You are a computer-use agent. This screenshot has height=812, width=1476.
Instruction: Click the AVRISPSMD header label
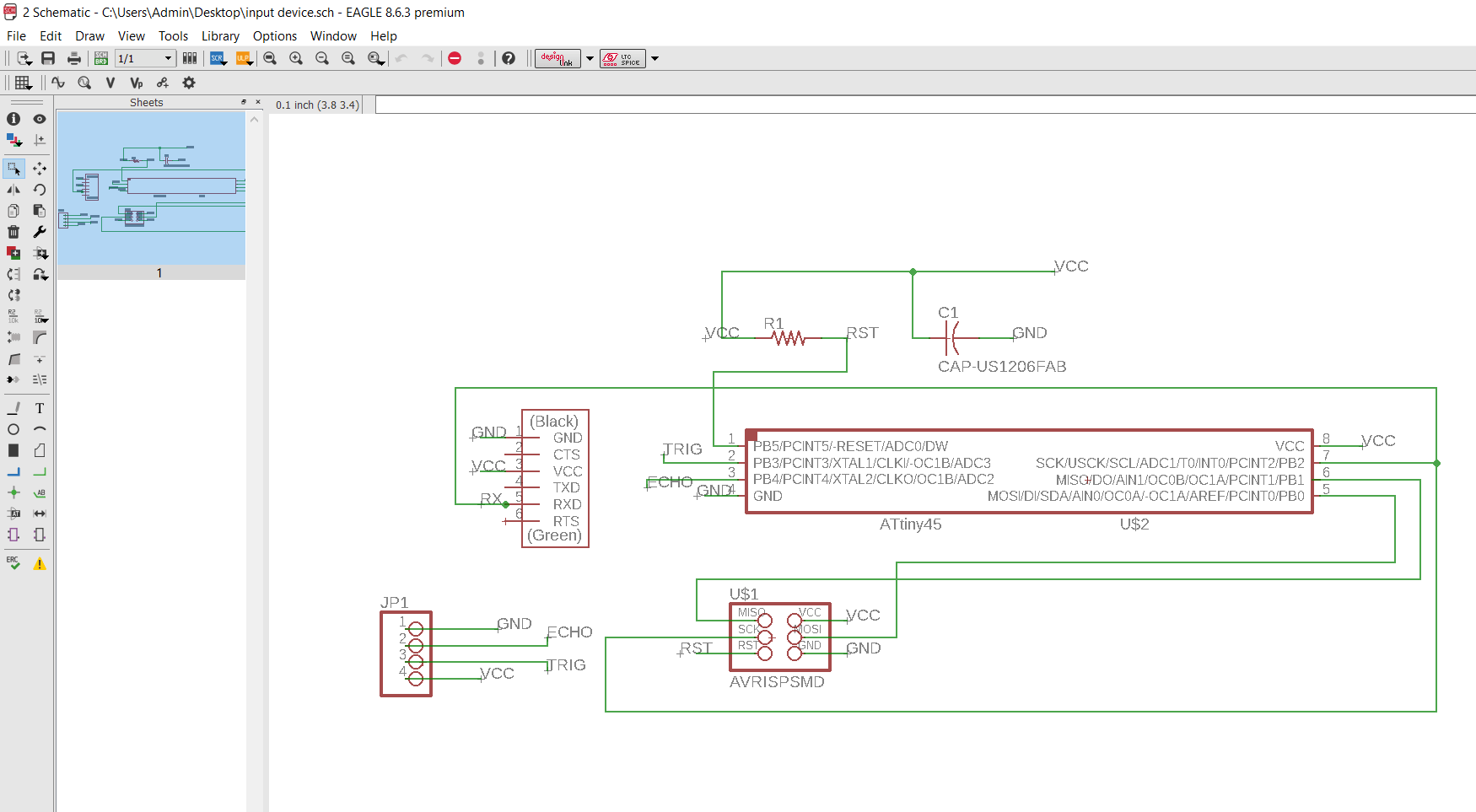[777, 682]
